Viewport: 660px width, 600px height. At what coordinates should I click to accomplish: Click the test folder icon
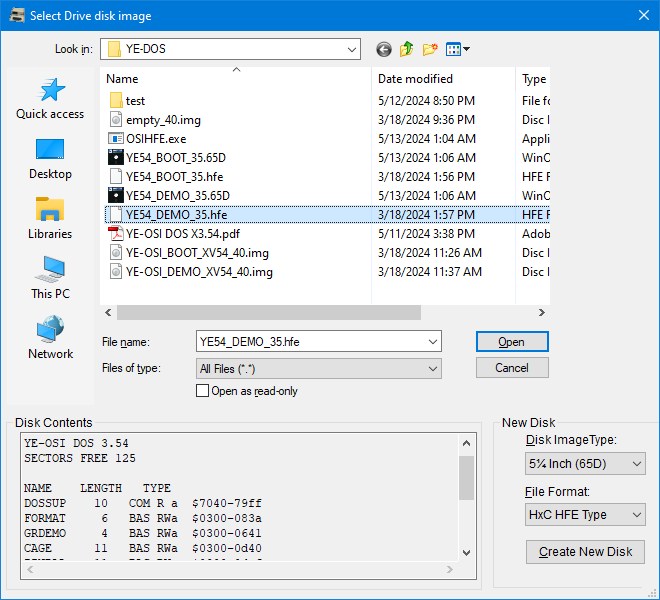pyautogui.click(x=116, y=101)
